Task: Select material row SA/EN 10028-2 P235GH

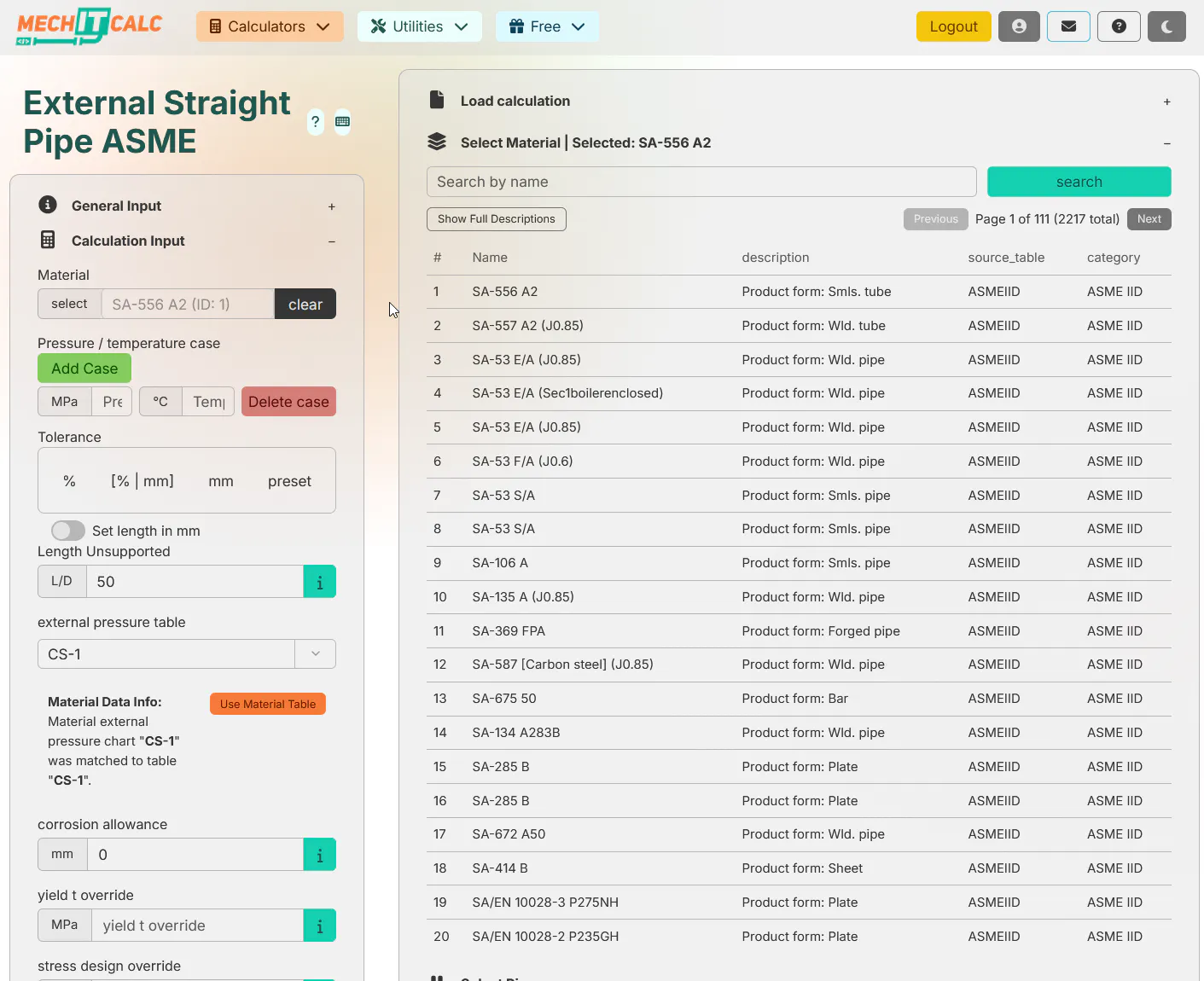Action: point(799,937)
